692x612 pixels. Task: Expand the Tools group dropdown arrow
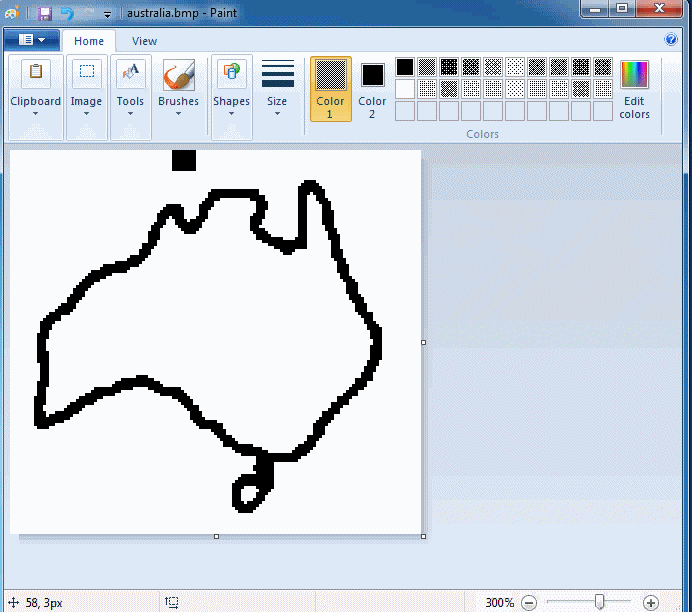pyautogui.click(x=130, y=114)
